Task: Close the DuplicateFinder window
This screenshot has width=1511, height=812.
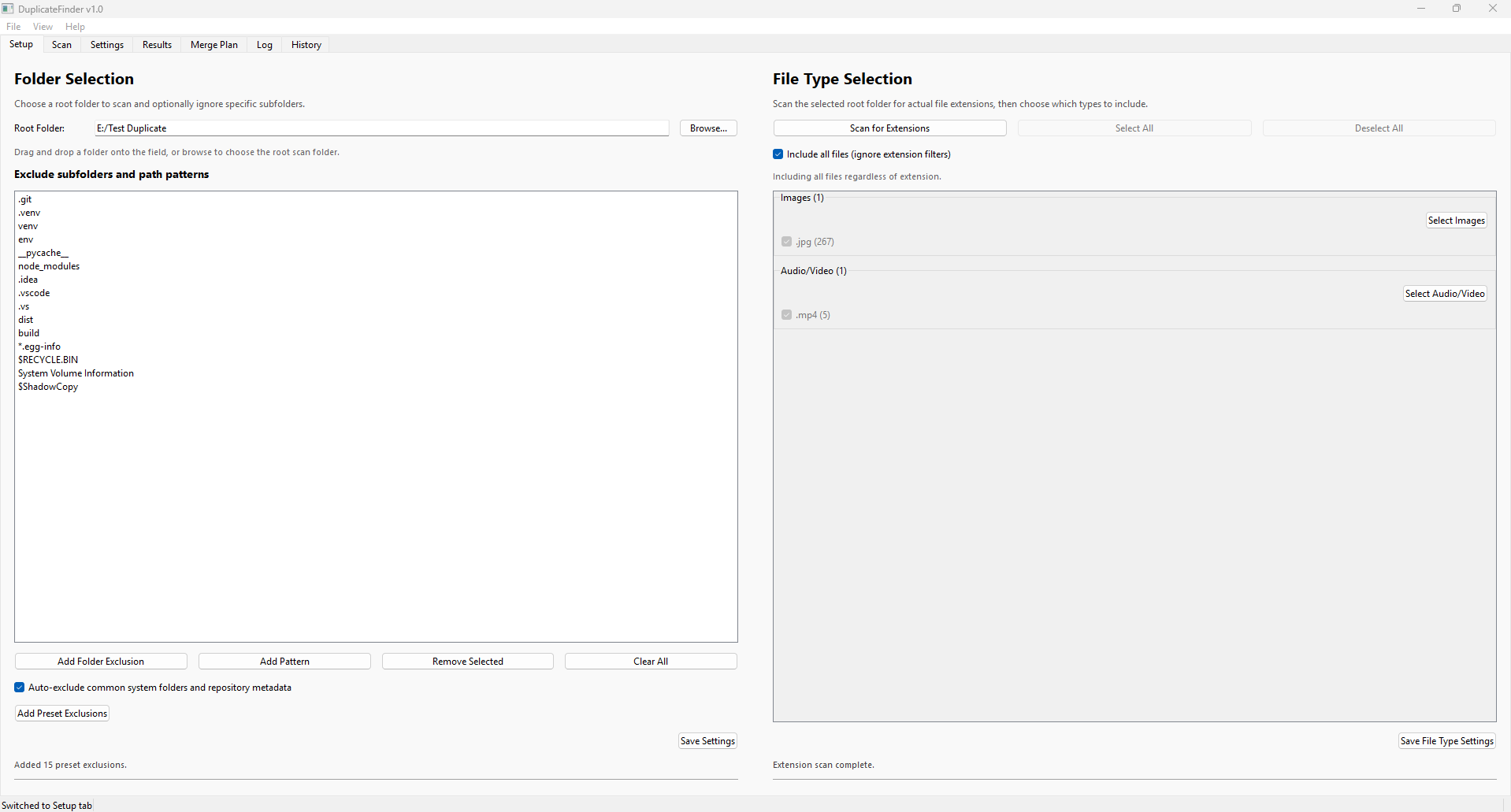Action: 1492,9
